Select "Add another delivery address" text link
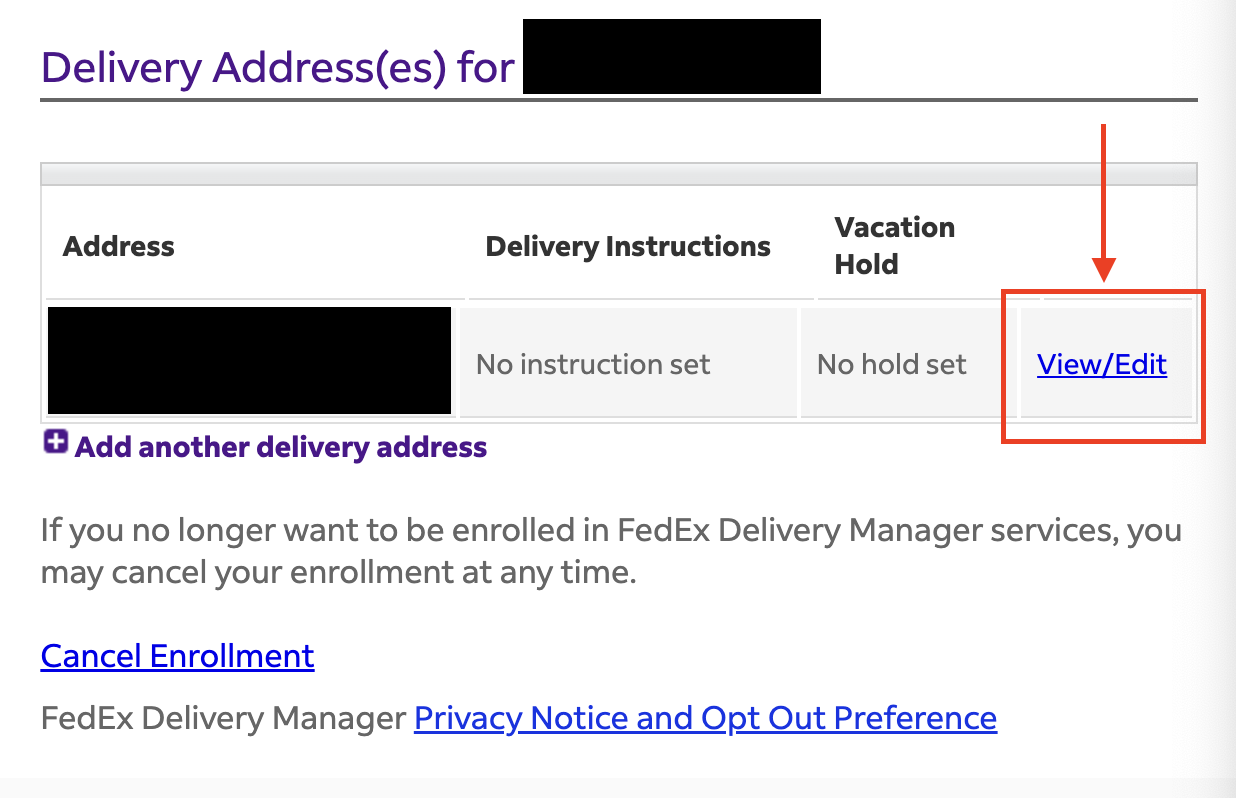The height and width of the screenshot is (798, 1236). pos(281,447)
